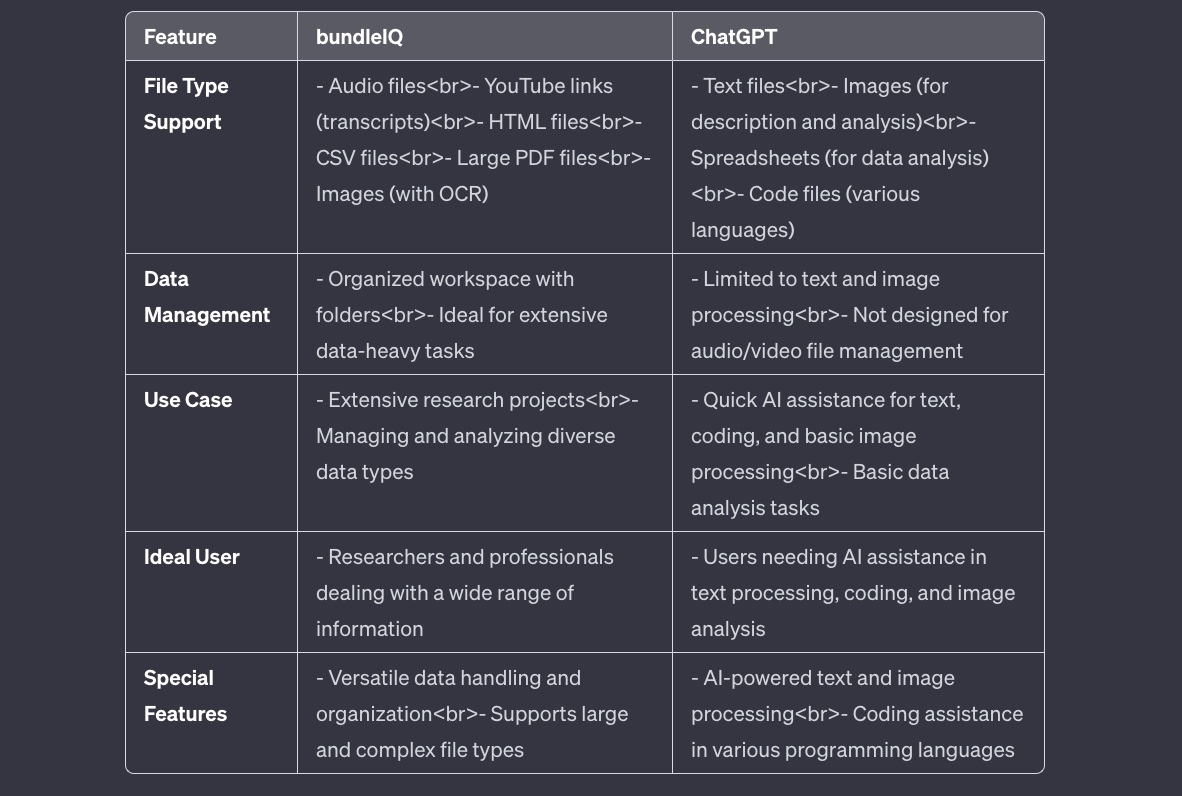Screen dimensions: 1182x796
Task: Select ChatGPT's Data Management cell
Action: [x=857, y=315]
